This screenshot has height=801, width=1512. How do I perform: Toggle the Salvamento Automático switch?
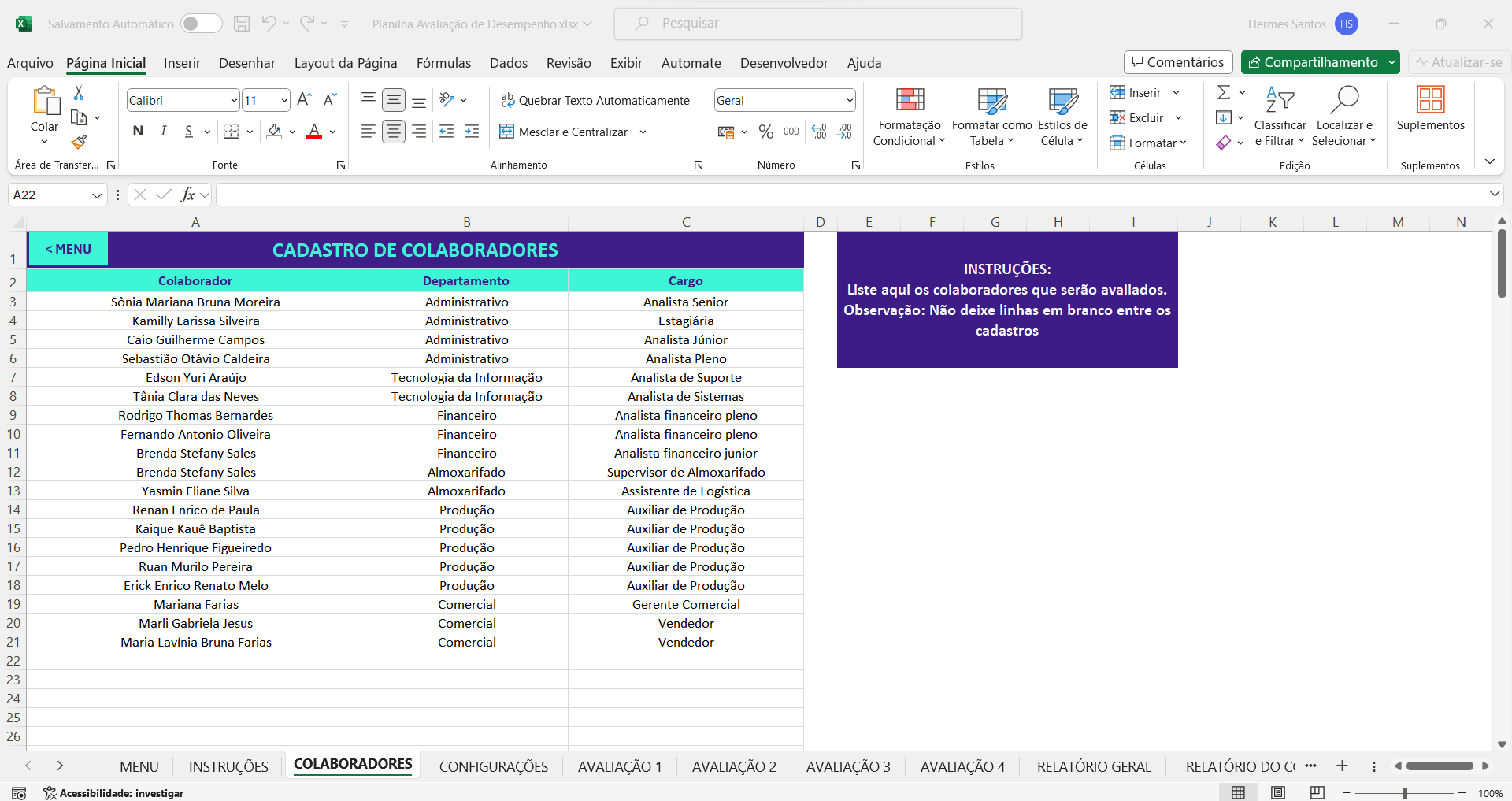coord(201,24)
